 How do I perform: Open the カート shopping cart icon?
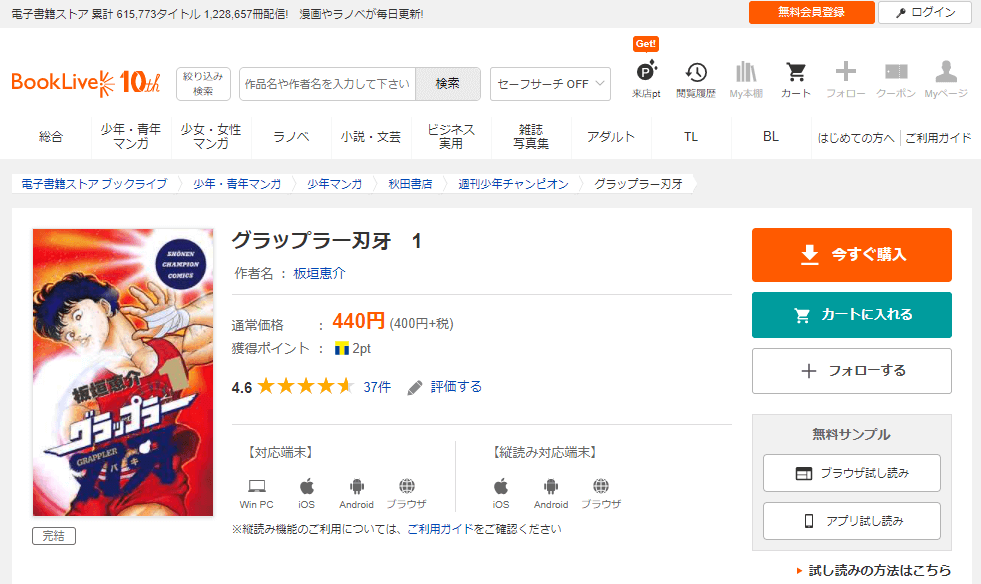796,73
